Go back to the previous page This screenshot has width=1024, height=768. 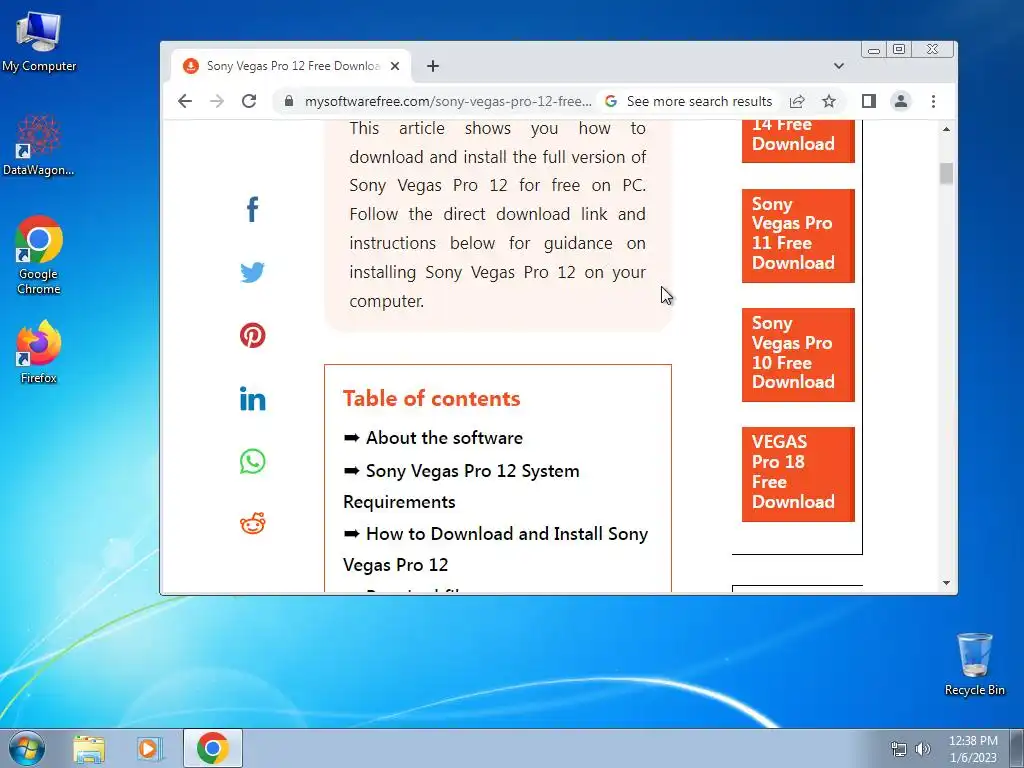point(185,101)
